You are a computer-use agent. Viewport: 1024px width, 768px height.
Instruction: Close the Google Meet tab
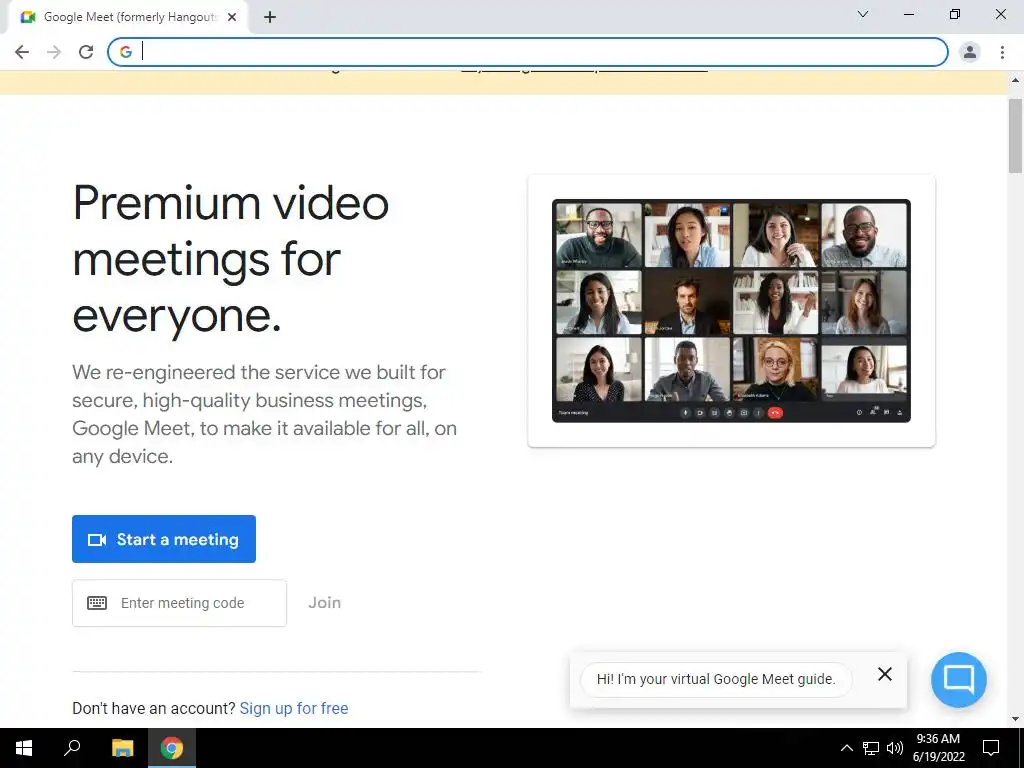pos(232,18)
